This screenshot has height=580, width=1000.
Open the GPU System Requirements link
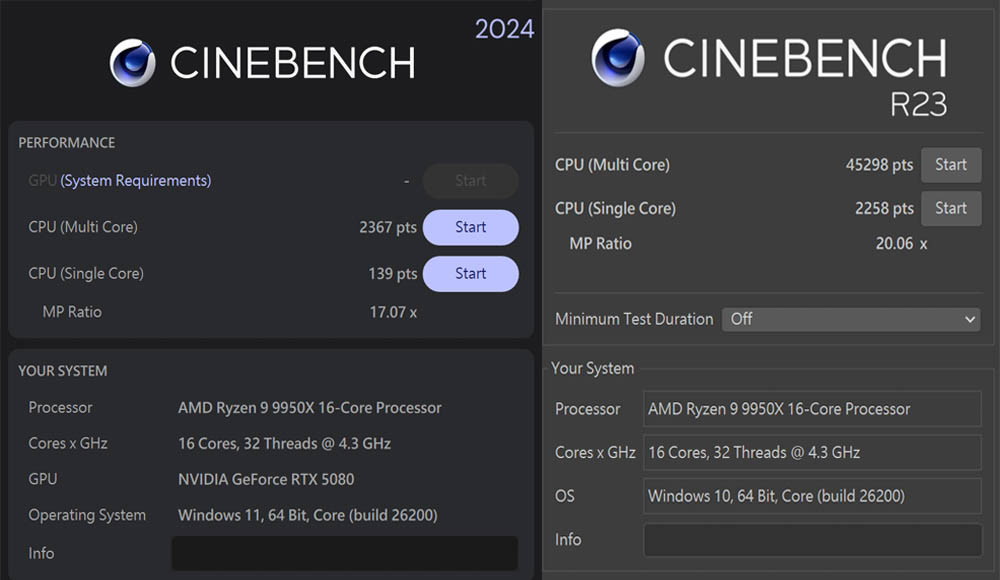[x=135, y=181]
